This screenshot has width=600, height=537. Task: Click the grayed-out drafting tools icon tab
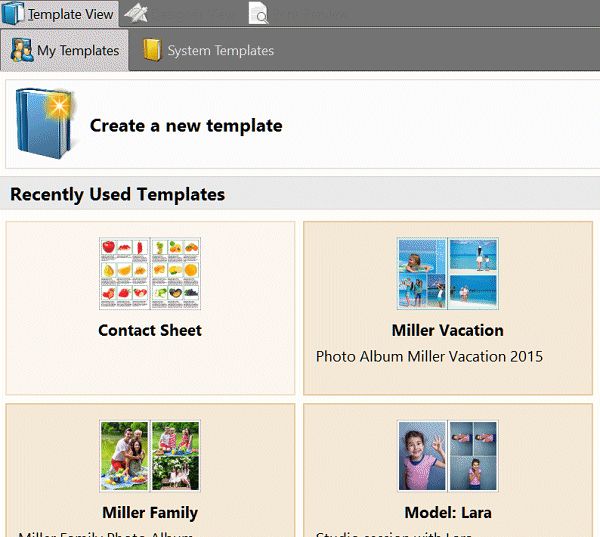coord(137,13)
